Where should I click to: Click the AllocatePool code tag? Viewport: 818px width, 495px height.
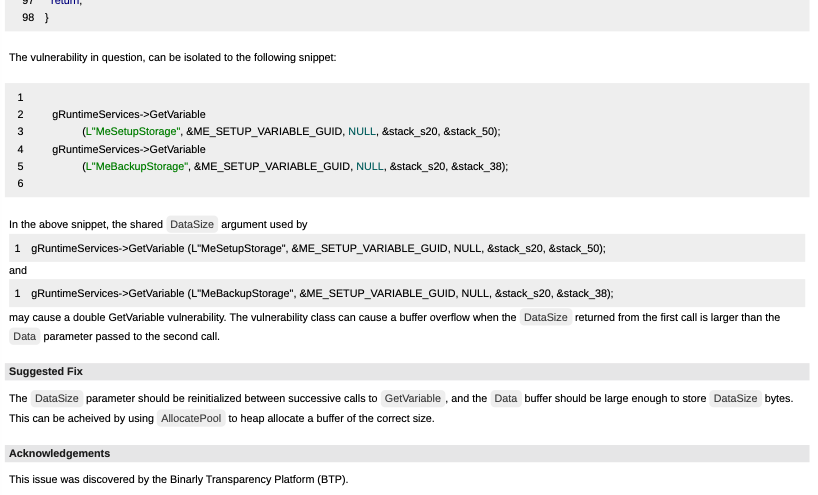[191, 418]
